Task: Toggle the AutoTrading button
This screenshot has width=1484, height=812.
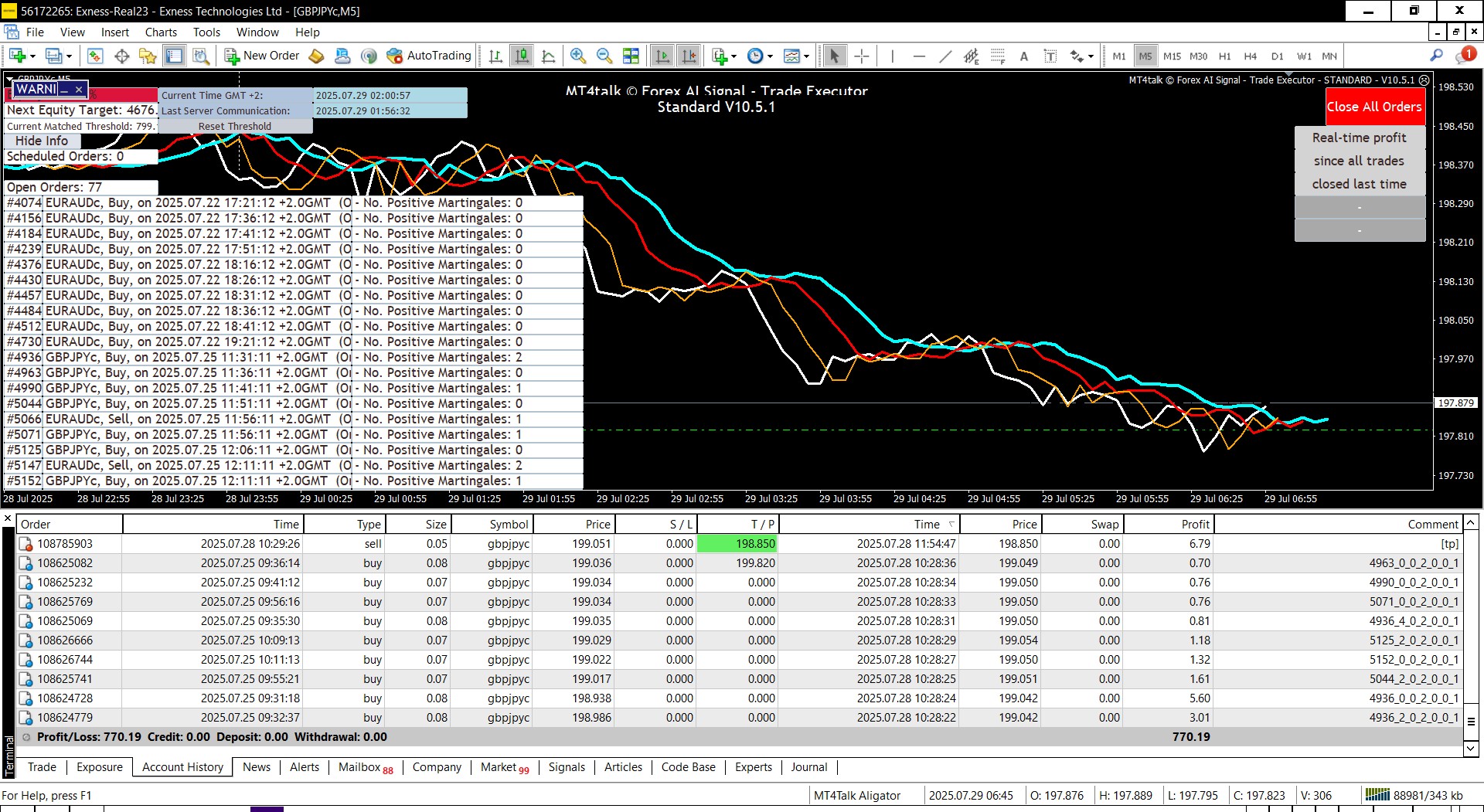Action: click(x=430, y=56)
